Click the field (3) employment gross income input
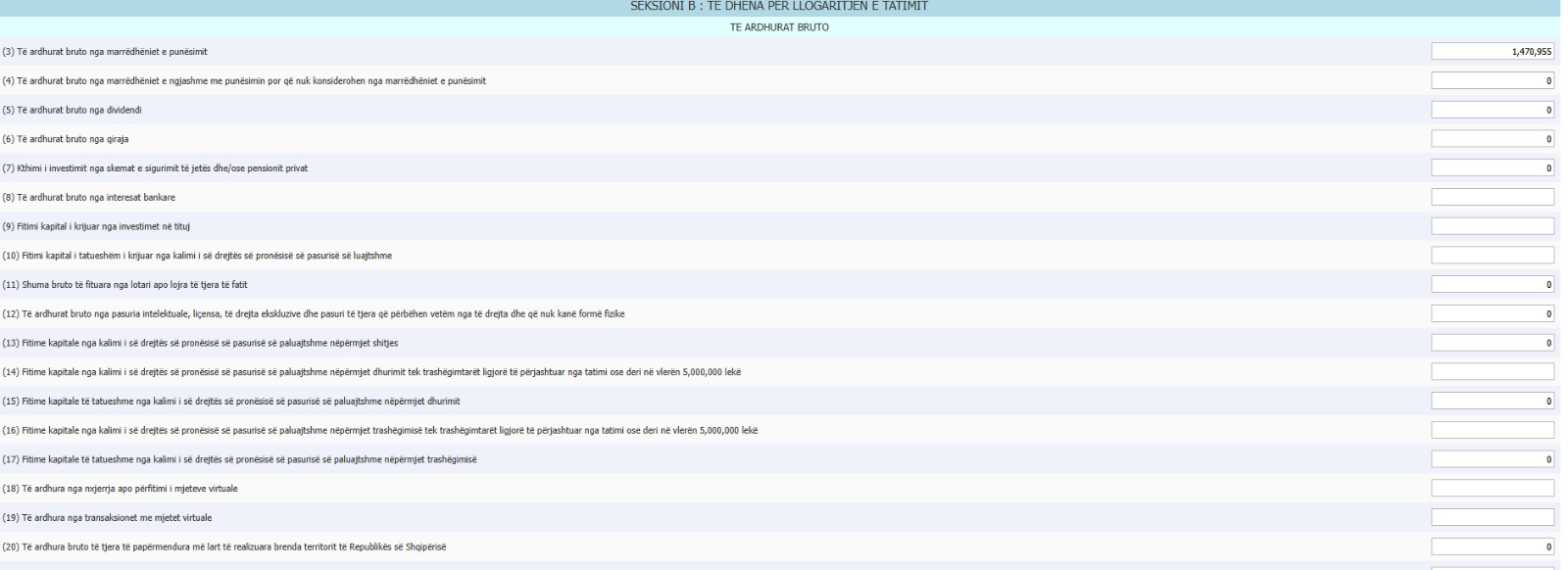The height and width of the screenshot is (570, 1568). [x=1492, y=52]
